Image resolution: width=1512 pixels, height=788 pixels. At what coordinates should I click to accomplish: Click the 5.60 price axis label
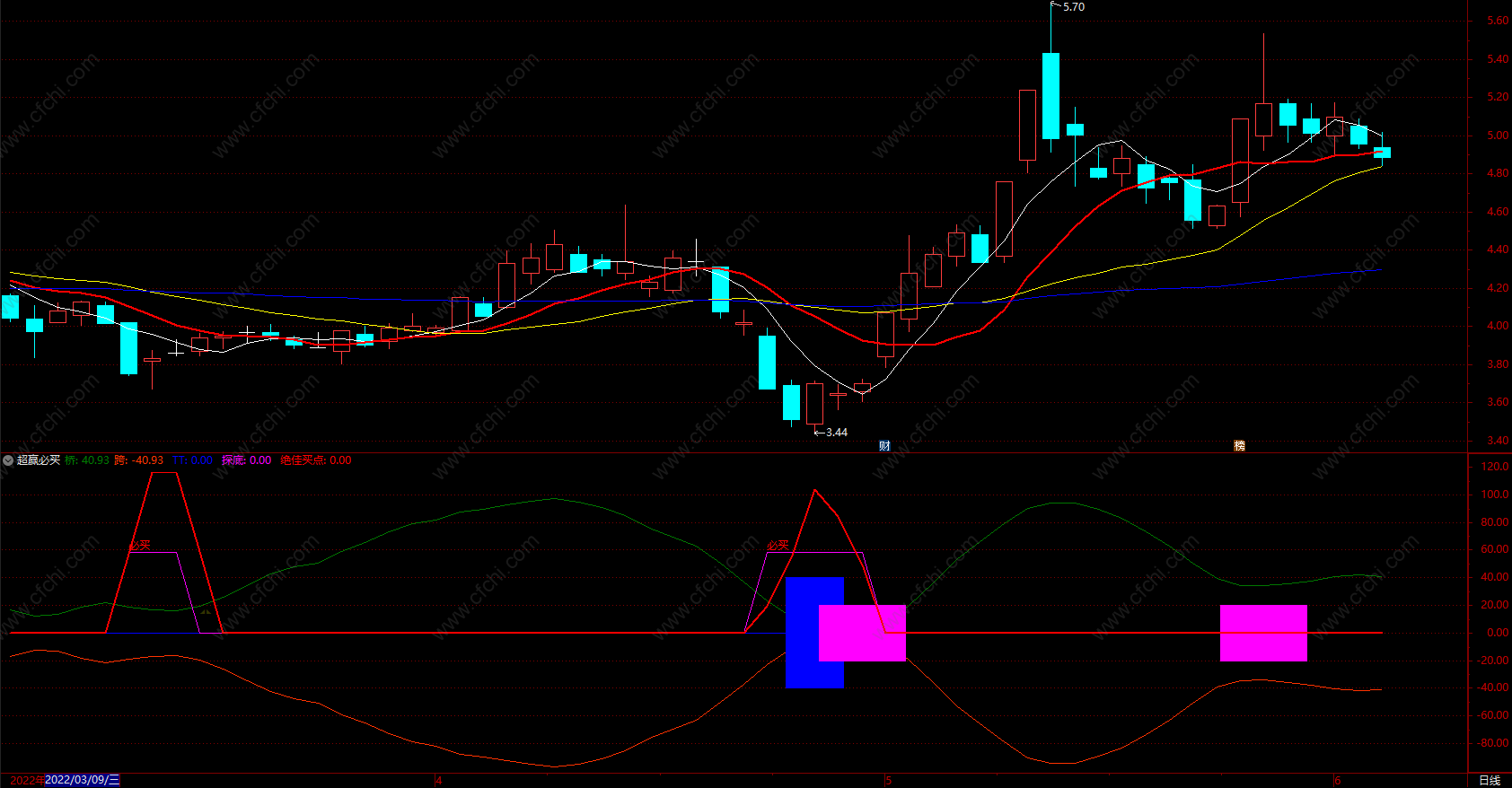tap(1498, 21)
